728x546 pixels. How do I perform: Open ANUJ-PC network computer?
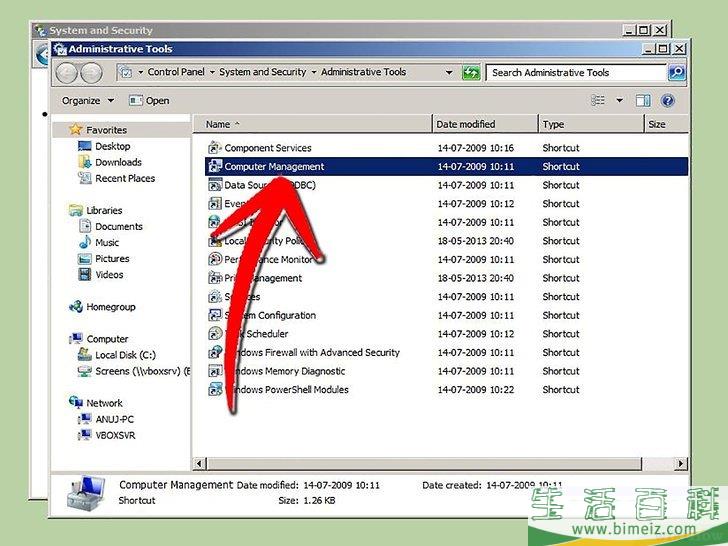(x=106, y=419)
